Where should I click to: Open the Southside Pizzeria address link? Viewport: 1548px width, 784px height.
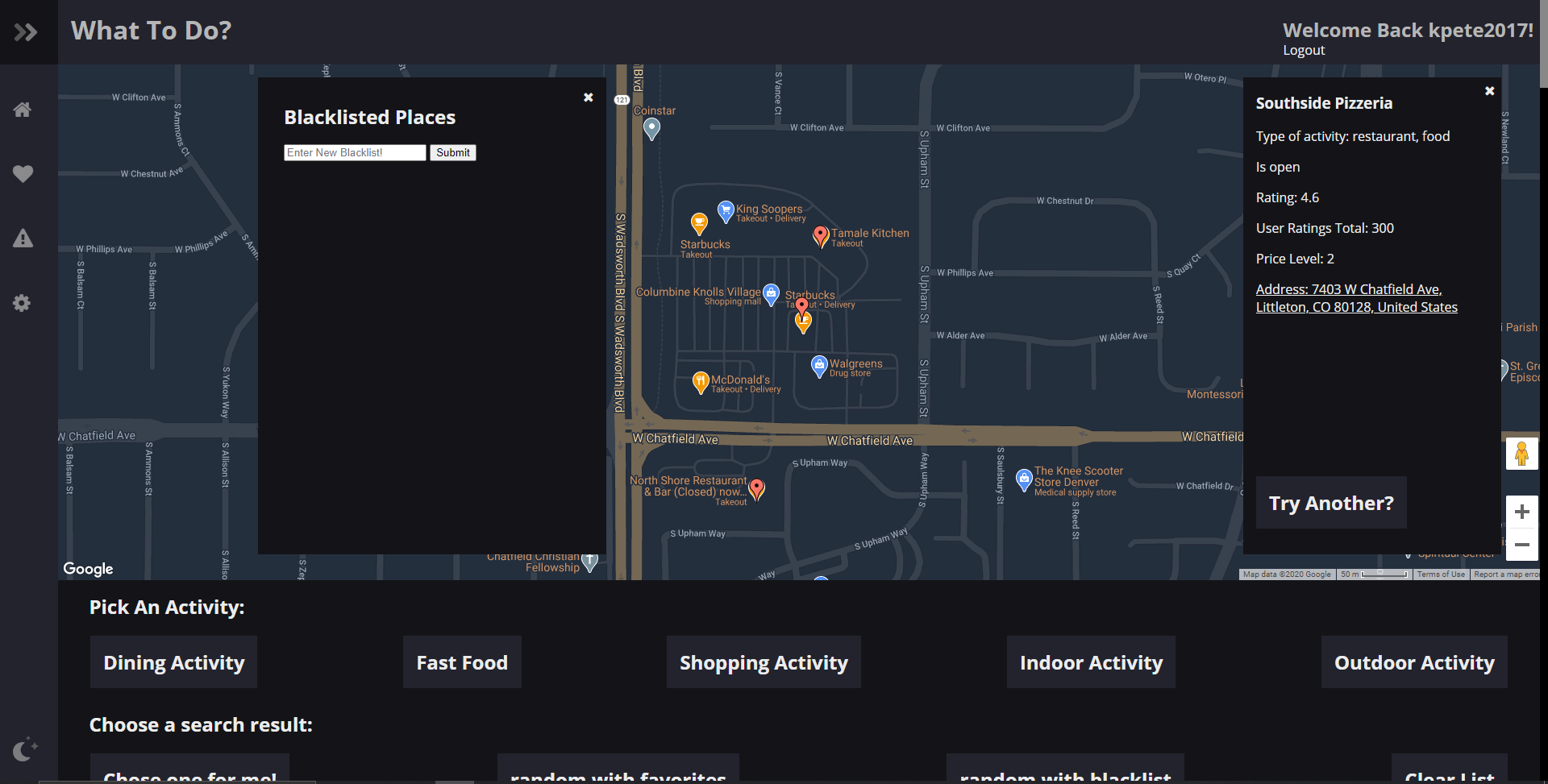point(1357,298)
